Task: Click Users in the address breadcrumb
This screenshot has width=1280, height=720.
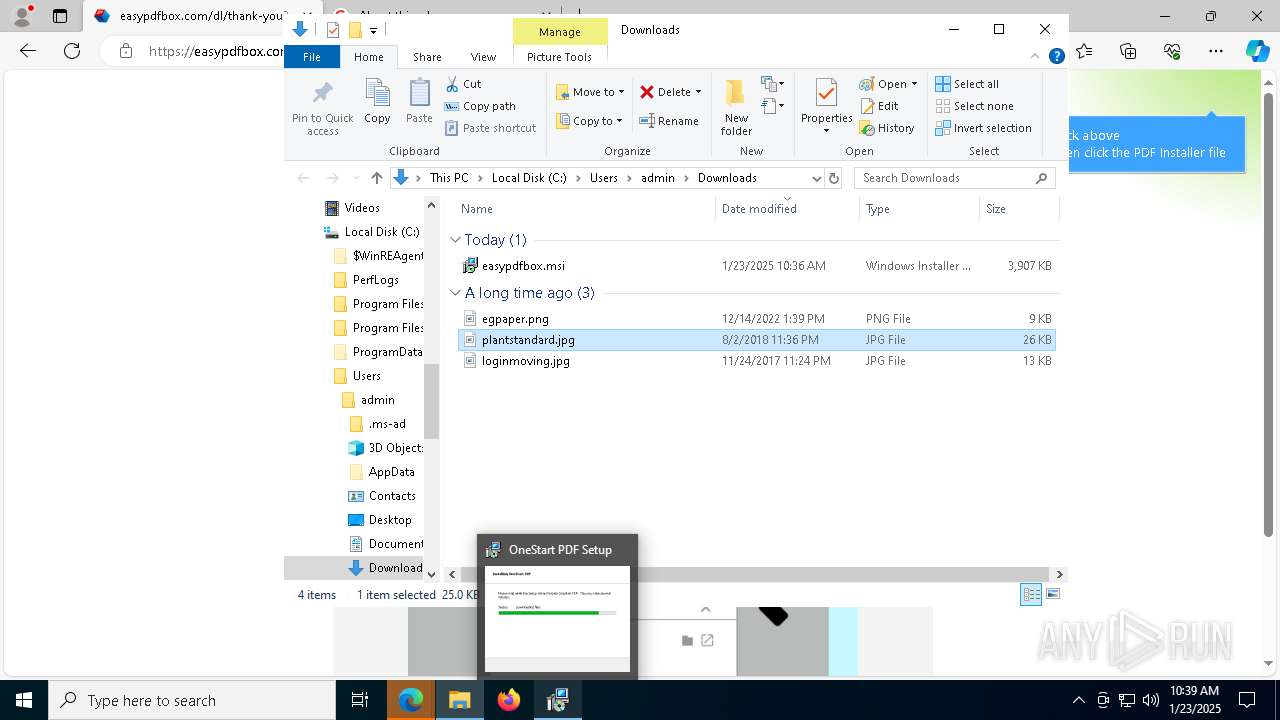Action: 604,178
